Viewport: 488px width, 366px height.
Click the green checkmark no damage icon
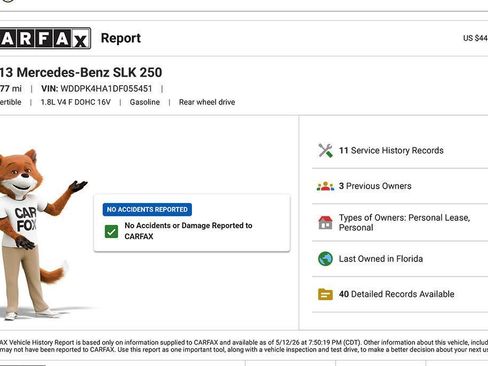click(x=111, y=231)
